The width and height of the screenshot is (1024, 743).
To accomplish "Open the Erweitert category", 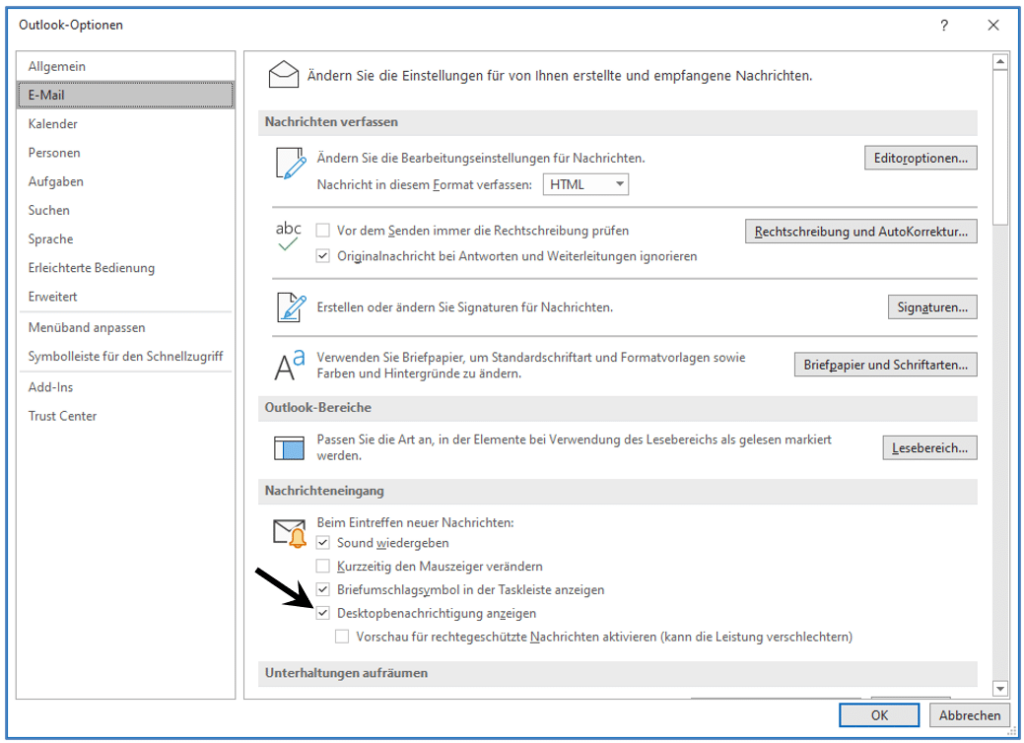I will pyautogui.click(x=125, y=296).
